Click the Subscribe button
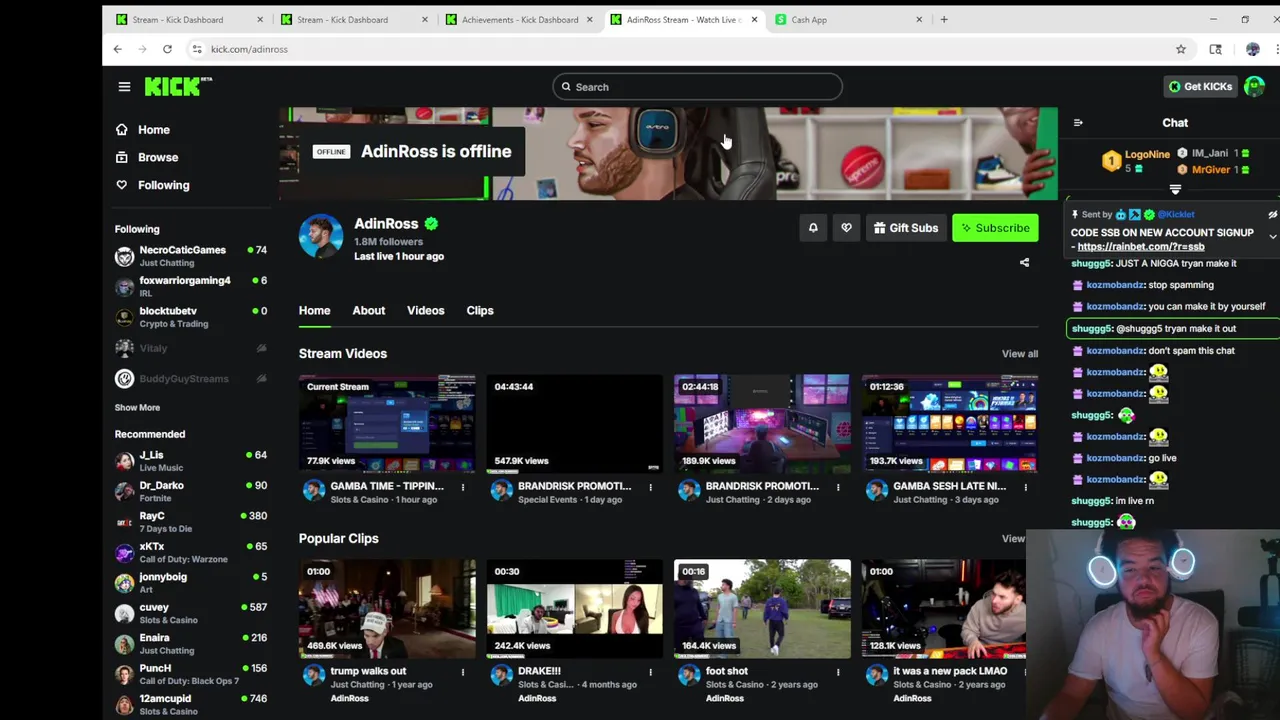This screenshot has width=1280, height=720. (995, 228)
